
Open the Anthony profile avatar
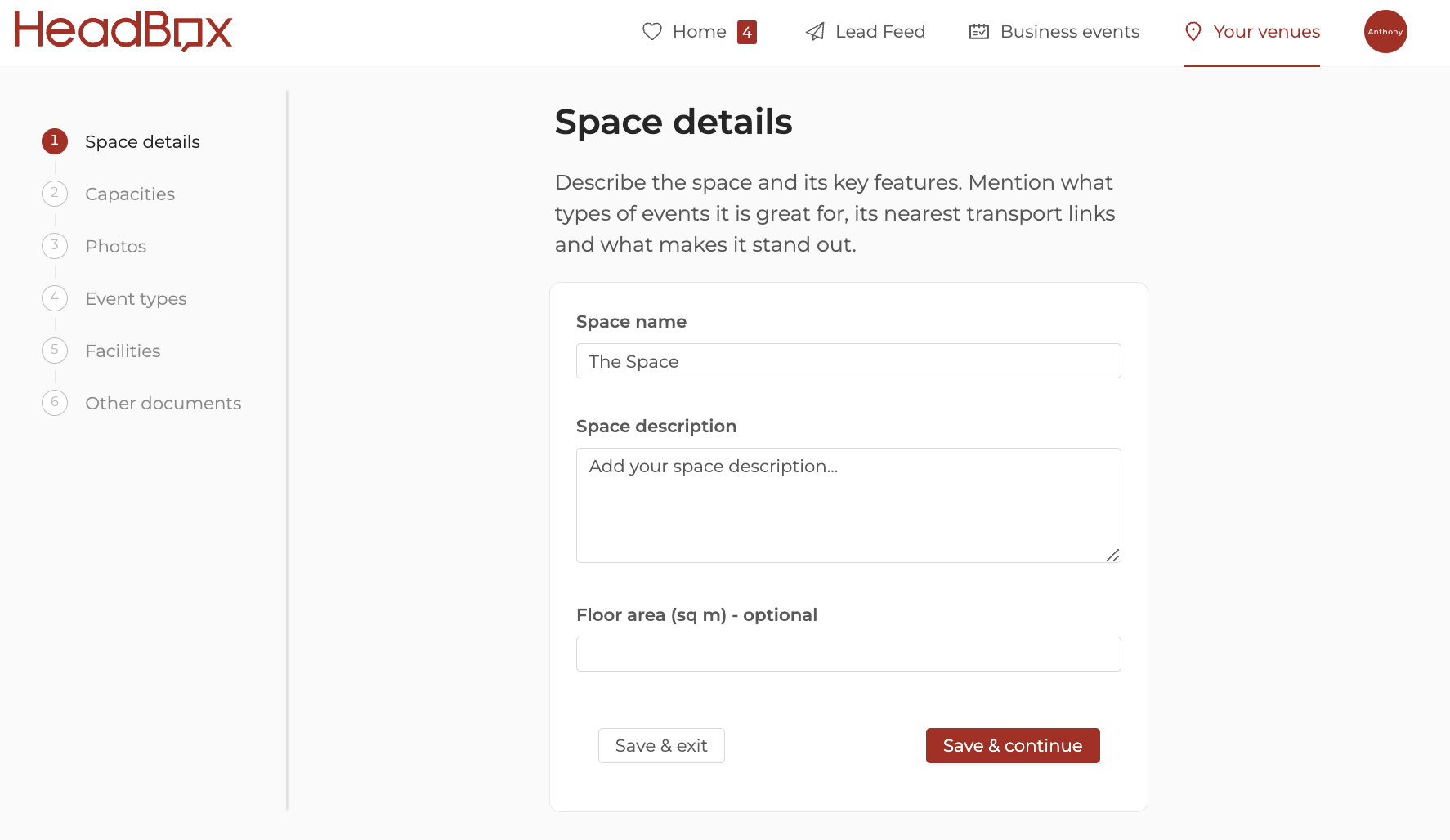pyautogui.click(x=1385, y=32)
